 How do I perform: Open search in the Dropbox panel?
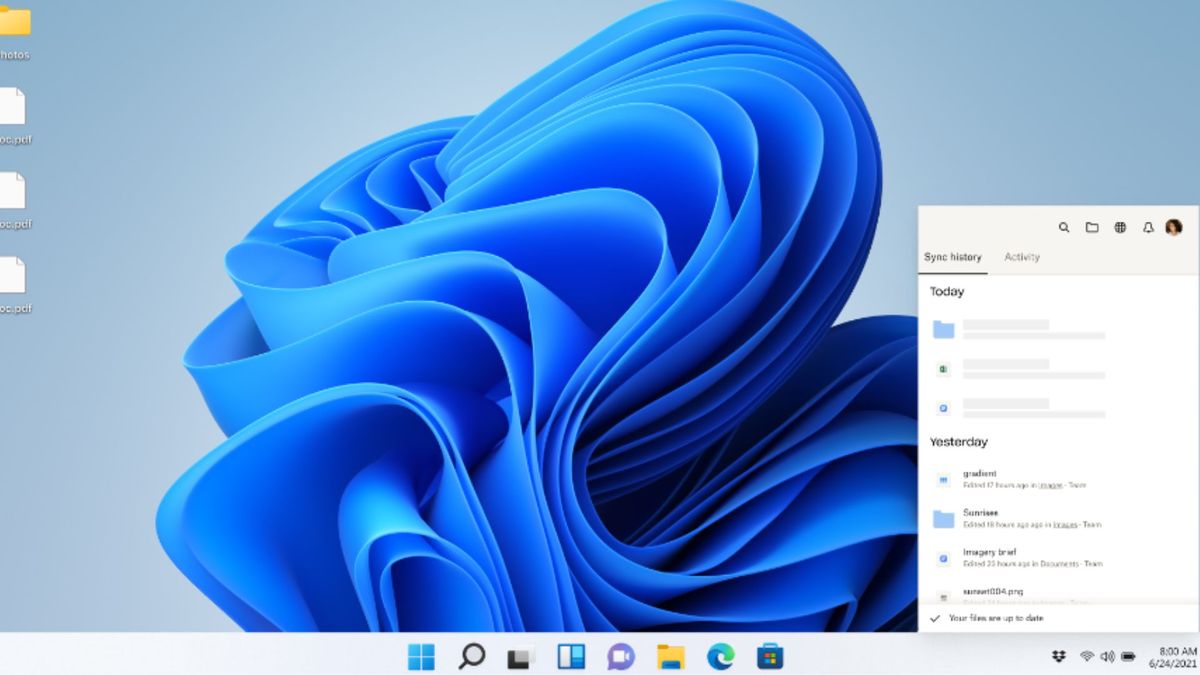coord(1064,227)
